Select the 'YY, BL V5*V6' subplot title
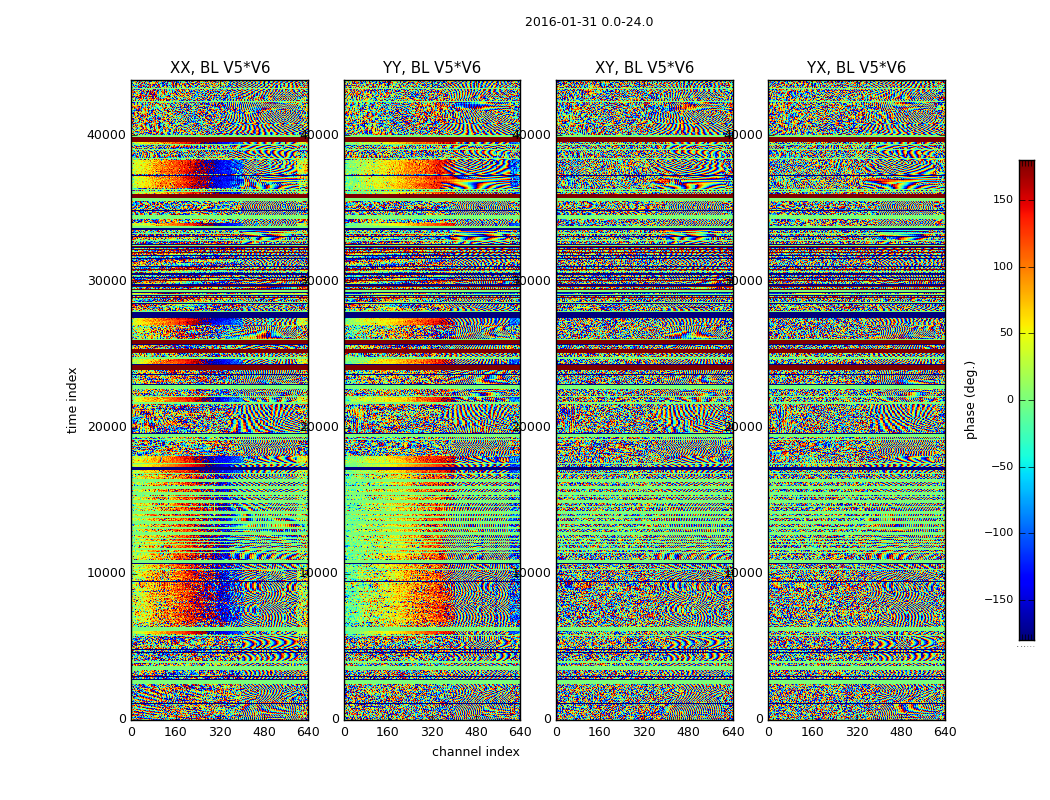The height and width of the screenshot is (800, 1050). (x=432, y=68)
